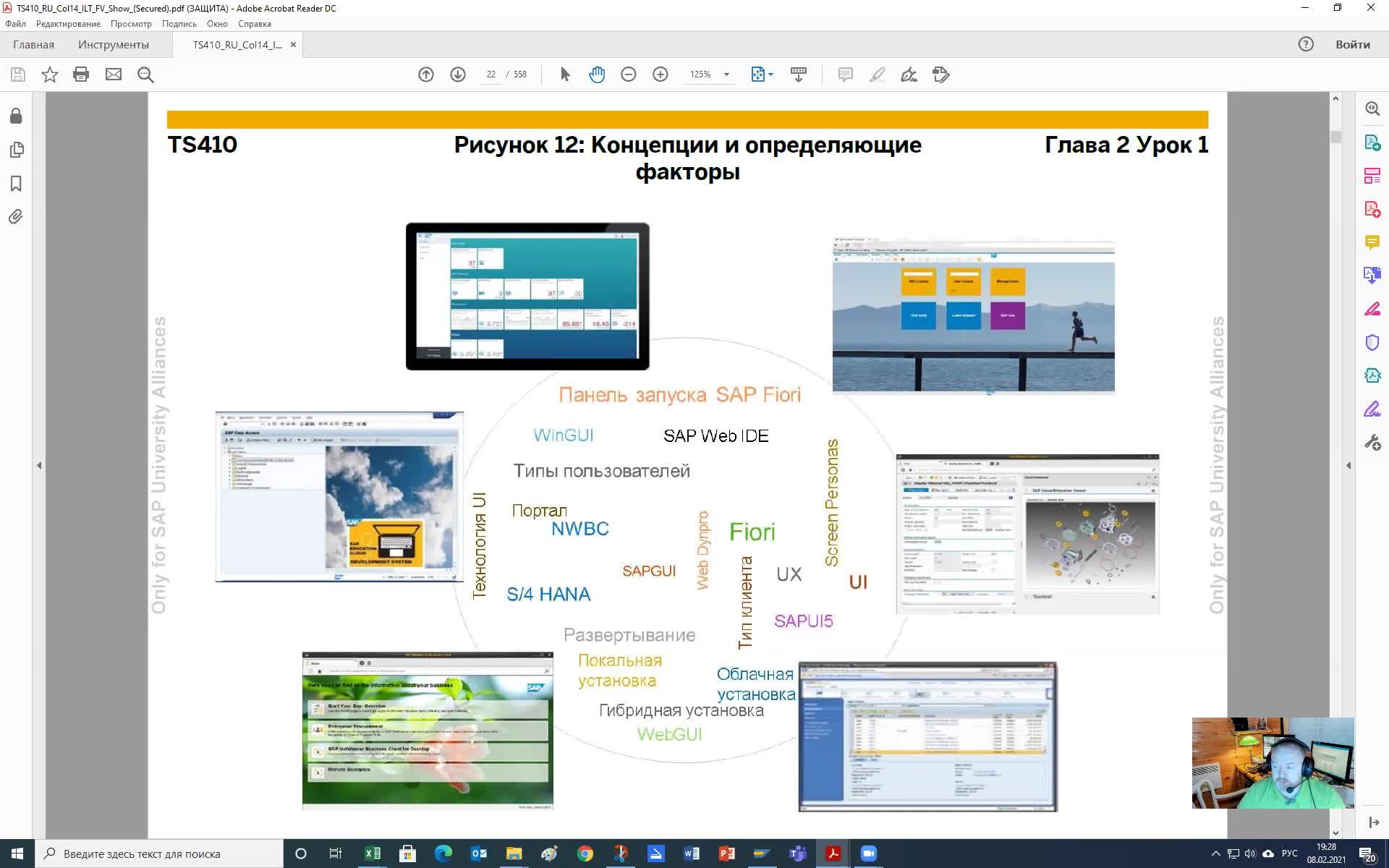Open the attachments paperclip panel
The image size is (1389, 868).
coord(16,217)
